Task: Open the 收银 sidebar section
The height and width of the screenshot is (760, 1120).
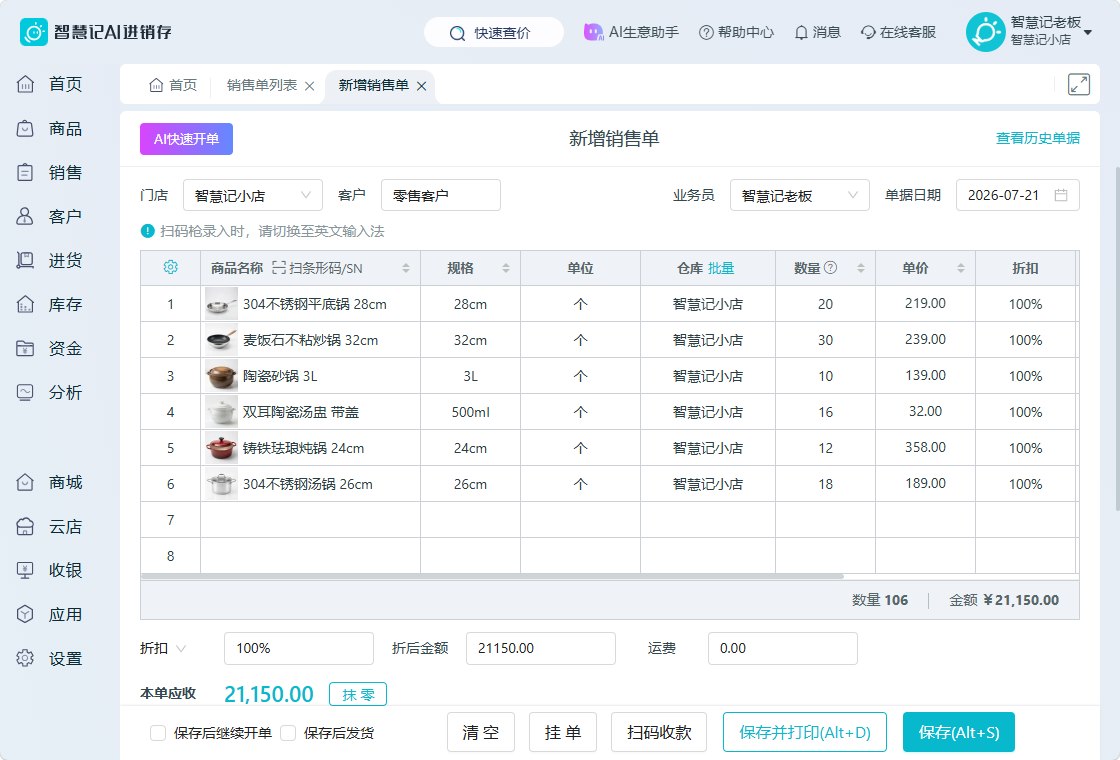Action: [49, 570]
